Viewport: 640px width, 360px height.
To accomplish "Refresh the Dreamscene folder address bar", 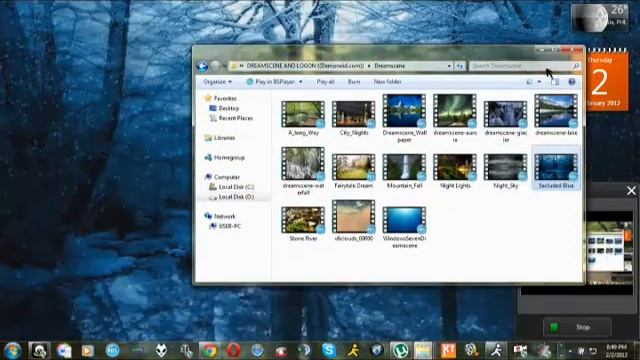I will 460,66.
